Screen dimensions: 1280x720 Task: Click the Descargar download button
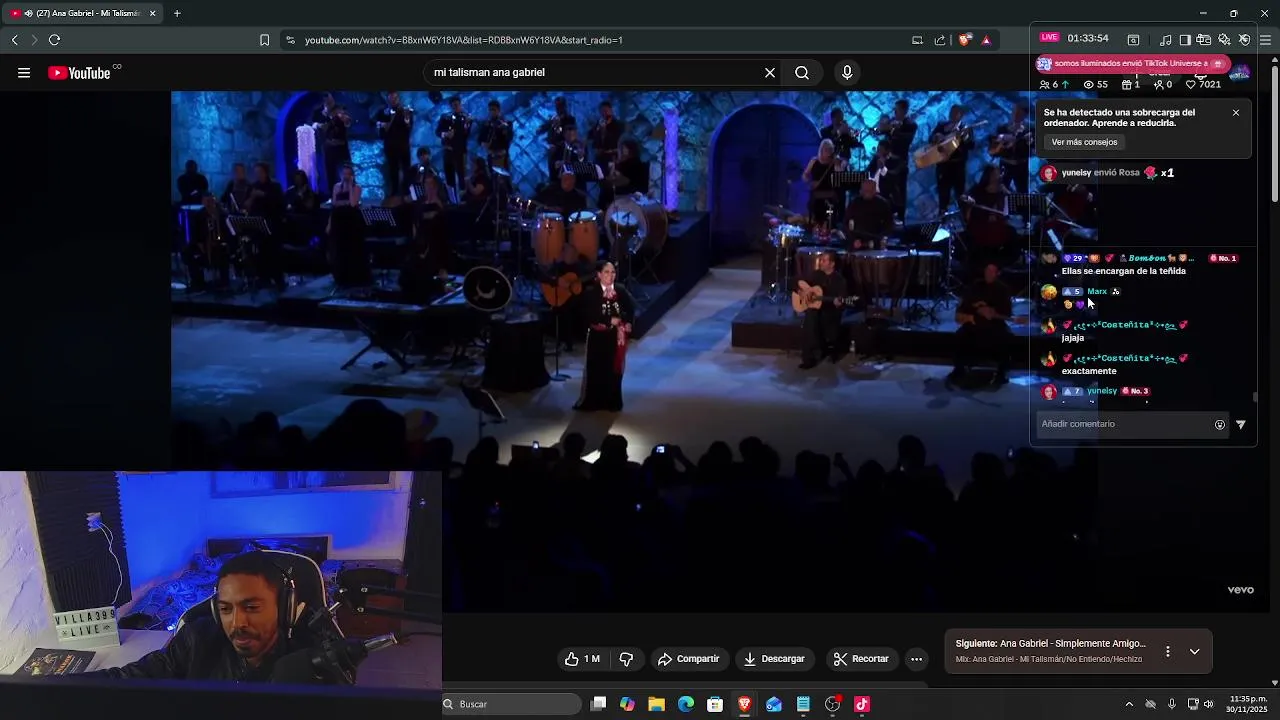(774, 659)
